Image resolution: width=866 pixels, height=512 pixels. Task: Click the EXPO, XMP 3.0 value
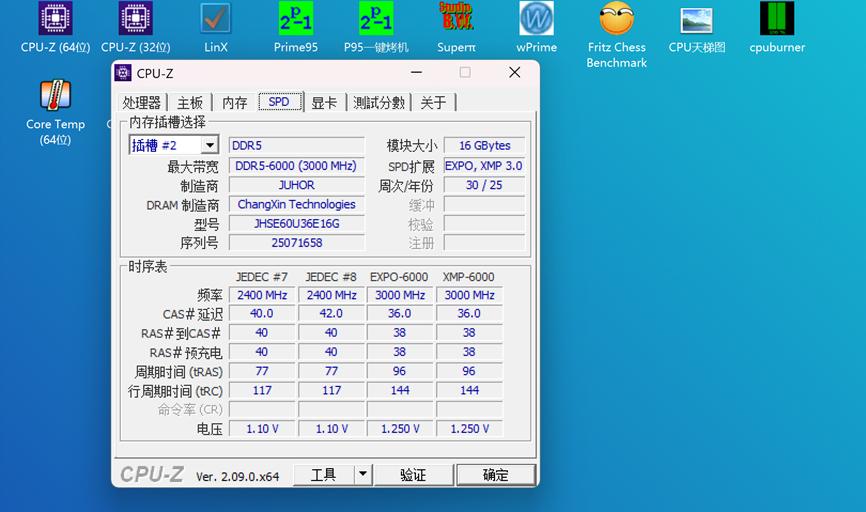(484, 166)
